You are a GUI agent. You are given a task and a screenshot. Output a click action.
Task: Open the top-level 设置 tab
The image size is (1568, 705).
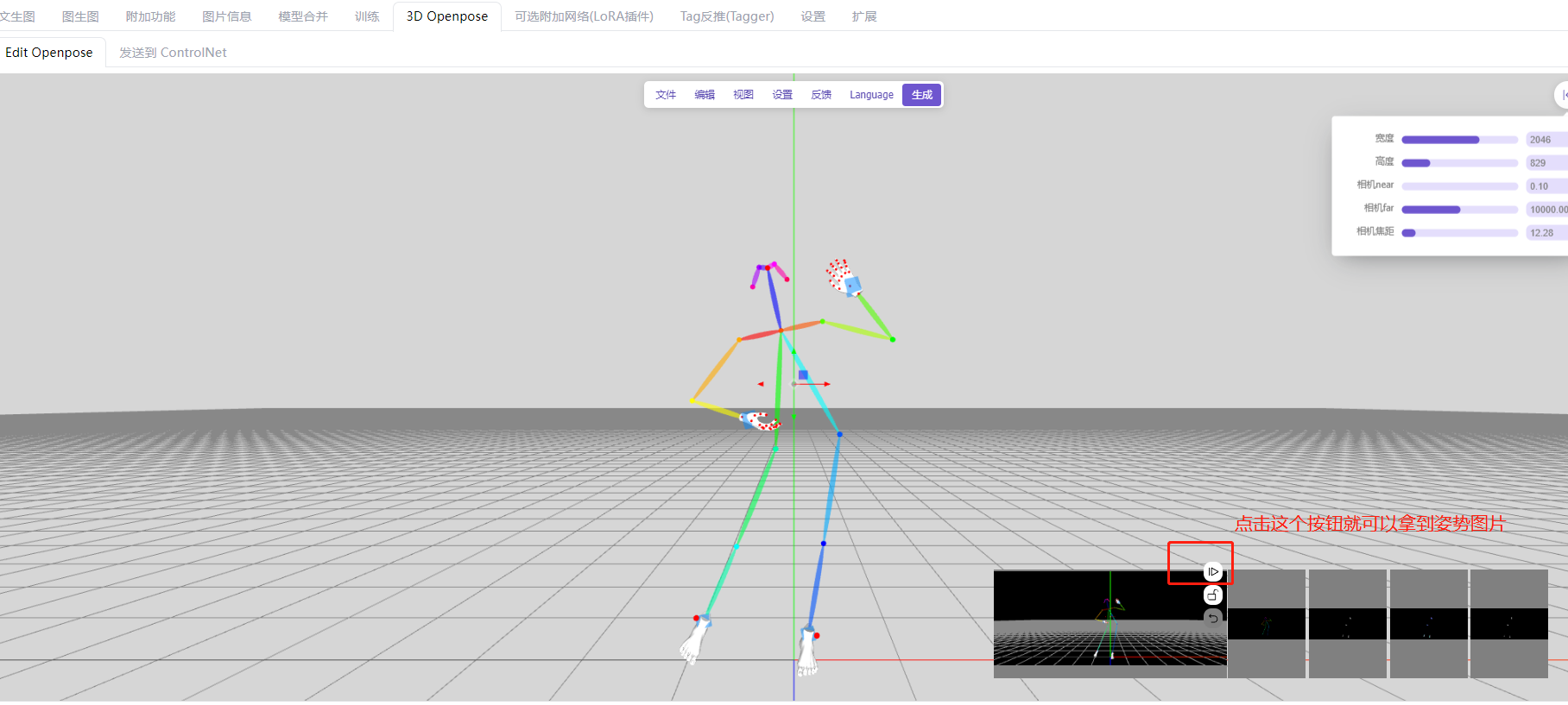tap(812, 16)
